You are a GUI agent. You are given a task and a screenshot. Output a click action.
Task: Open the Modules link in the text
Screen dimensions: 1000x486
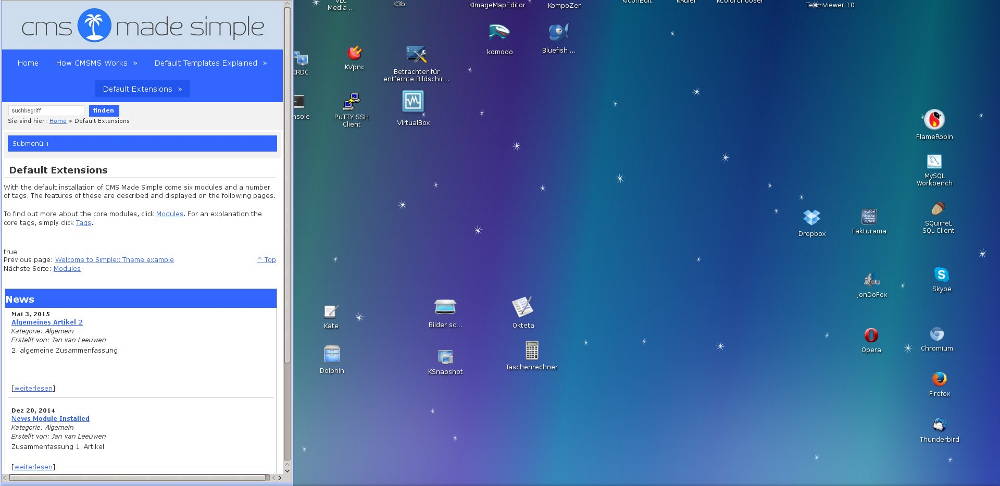(170, 214)
